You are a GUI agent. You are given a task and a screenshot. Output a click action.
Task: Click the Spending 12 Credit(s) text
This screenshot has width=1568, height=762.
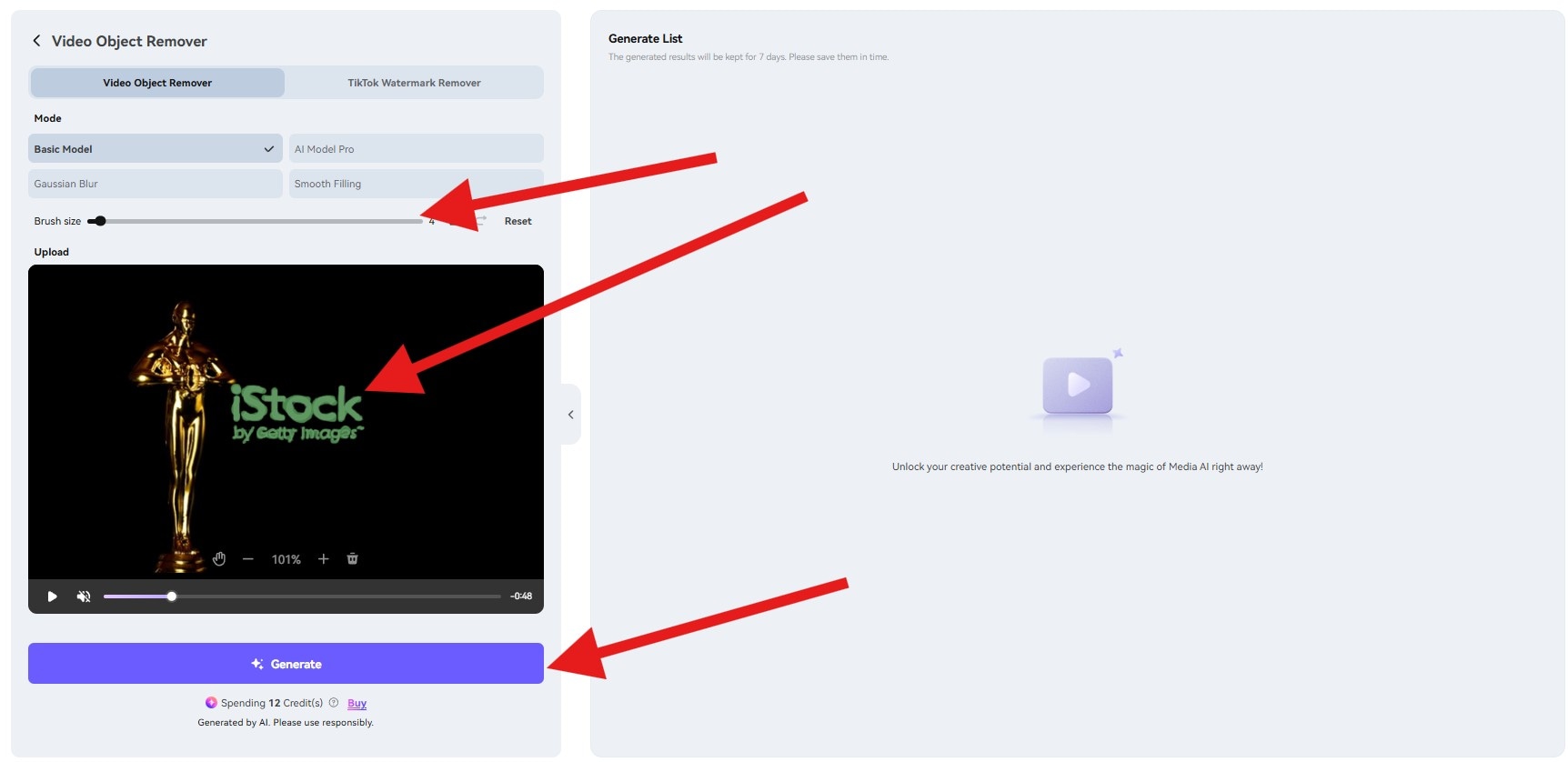pos(272,703)
